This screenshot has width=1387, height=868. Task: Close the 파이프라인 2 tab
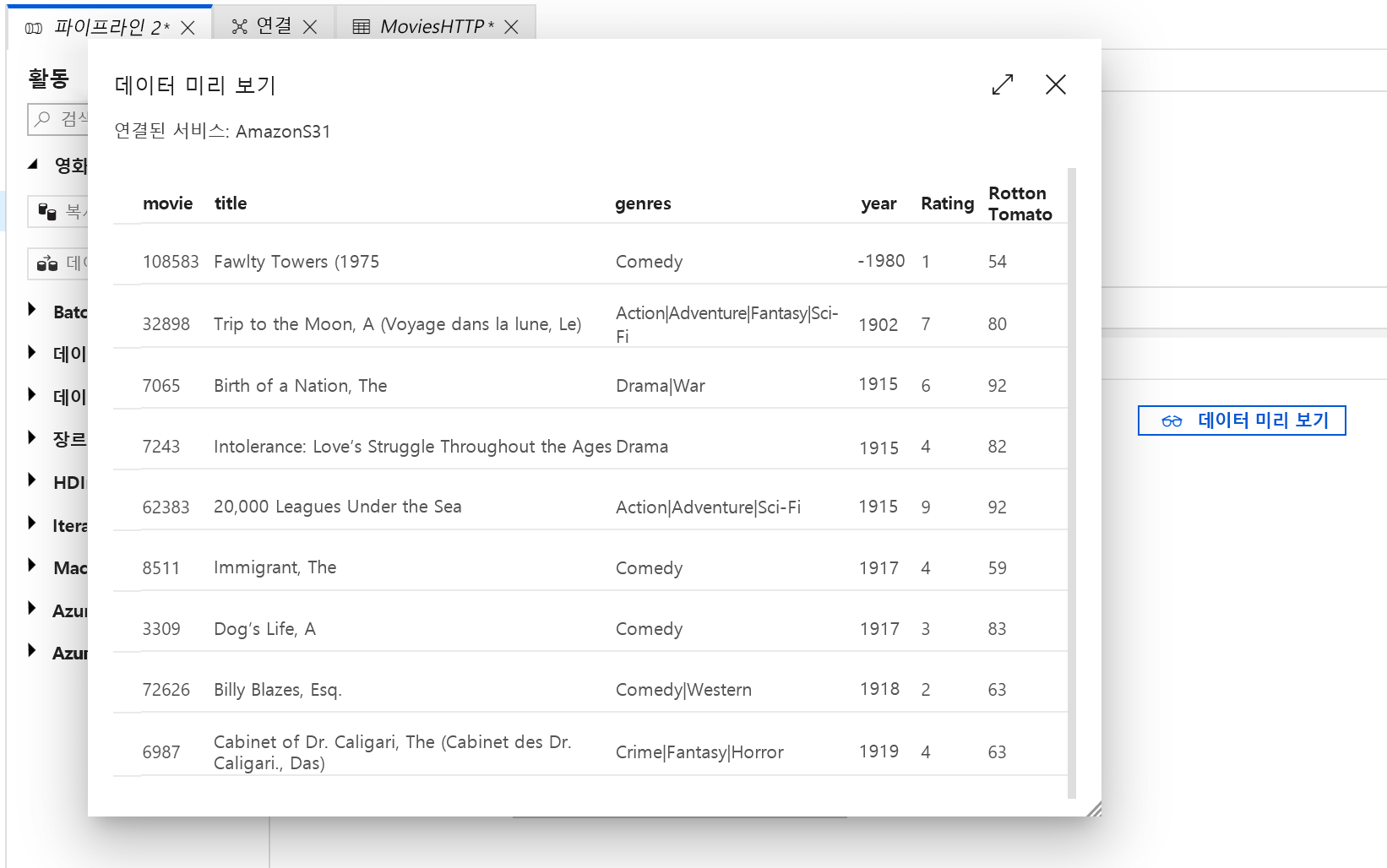[188, 28]
